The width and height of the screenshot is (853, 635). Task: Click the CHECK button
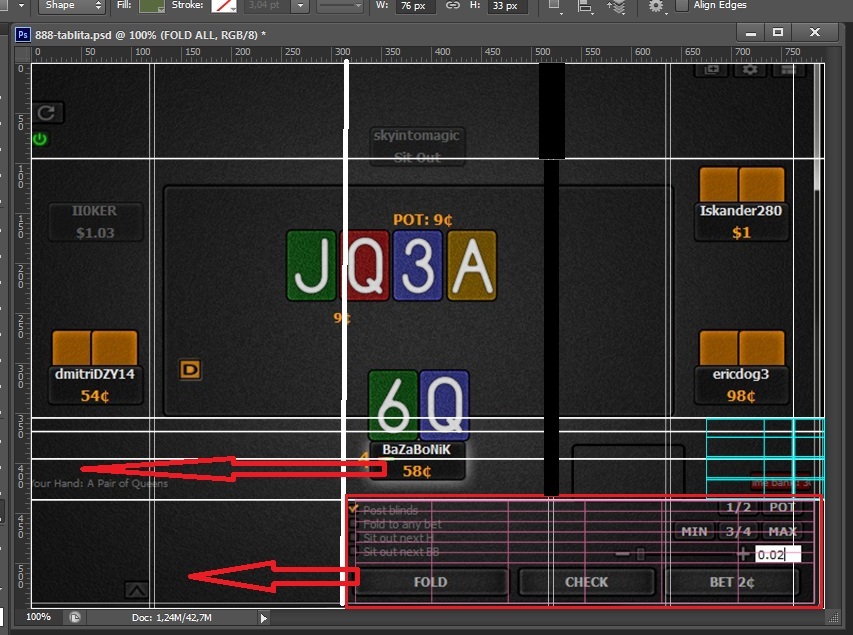(586, 582)
